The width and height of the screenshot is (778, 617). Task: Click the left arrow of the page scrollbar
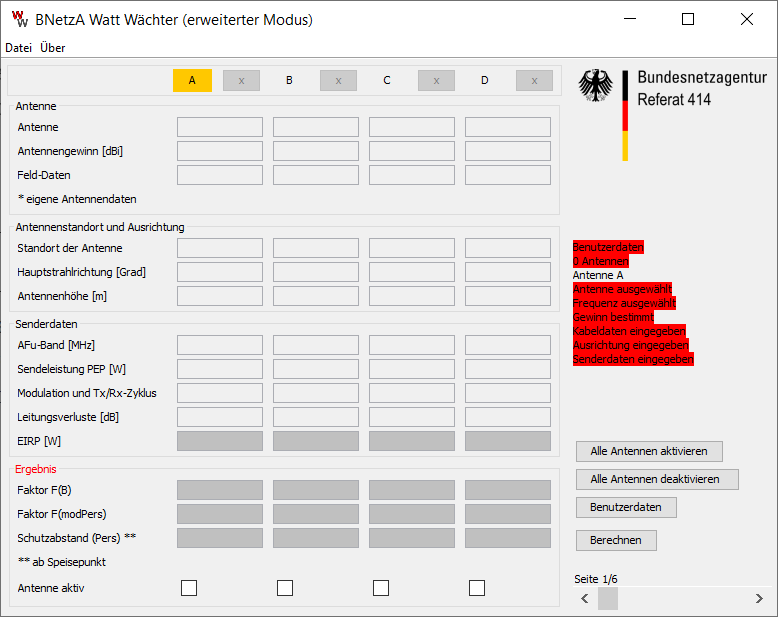click(585, 598)
